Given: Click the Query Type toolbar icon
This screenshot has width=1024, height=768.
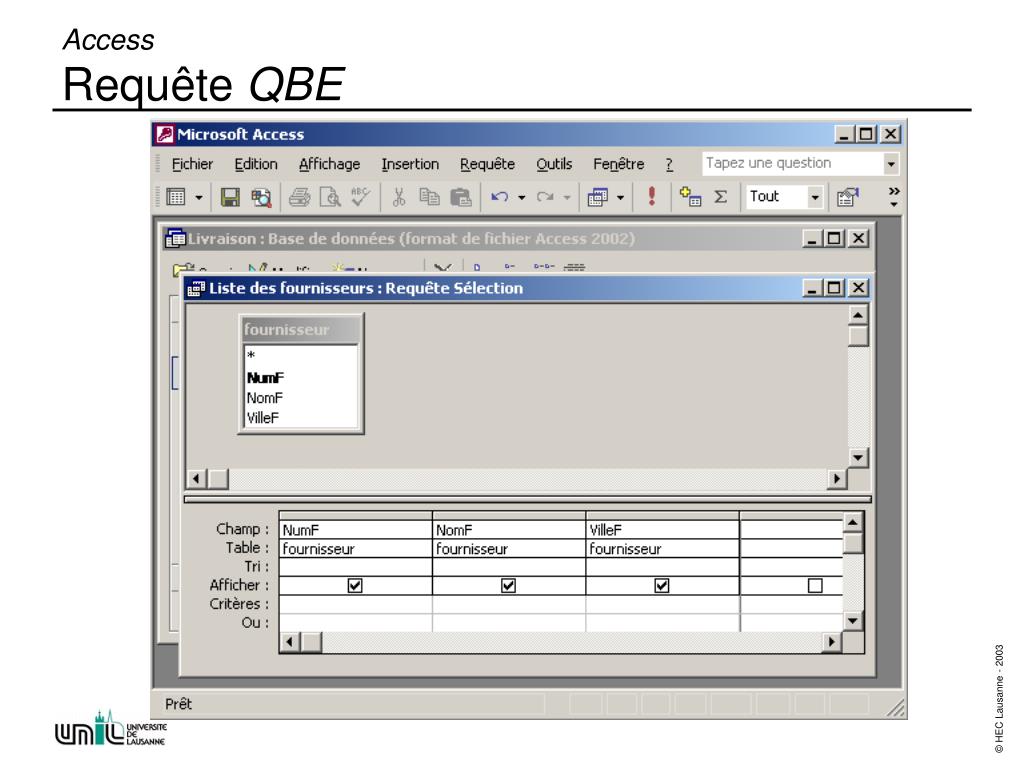Looking at the screenshot, I should (x=598, y=197).
